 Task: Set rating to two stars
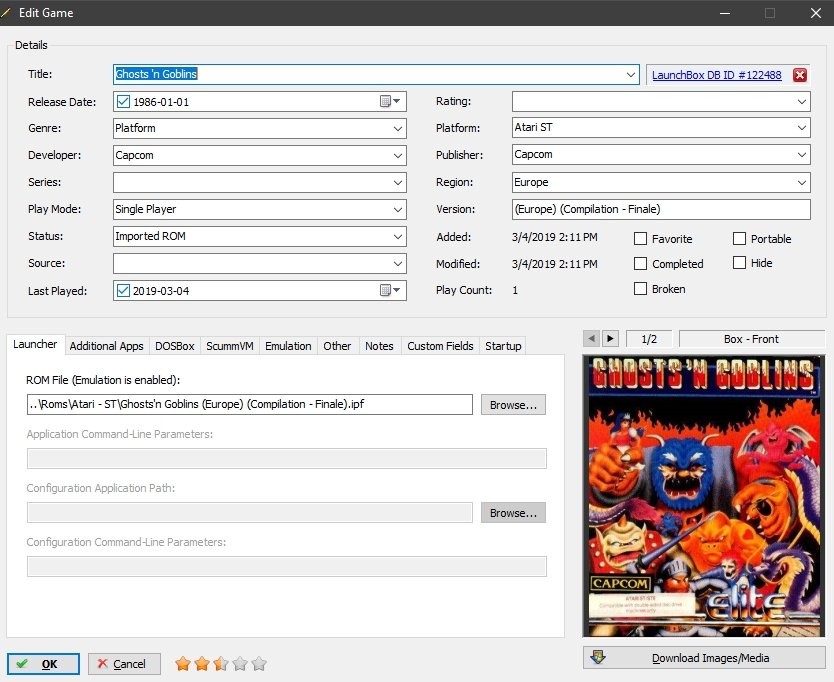point(202,663)
